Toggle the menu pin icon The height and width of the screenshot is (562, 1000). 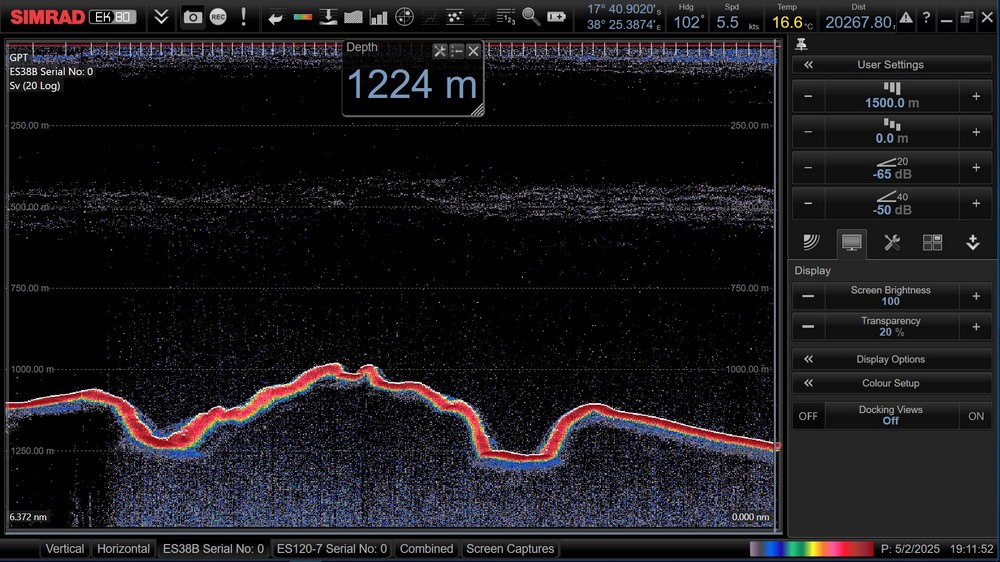click(x=802, y=44)
